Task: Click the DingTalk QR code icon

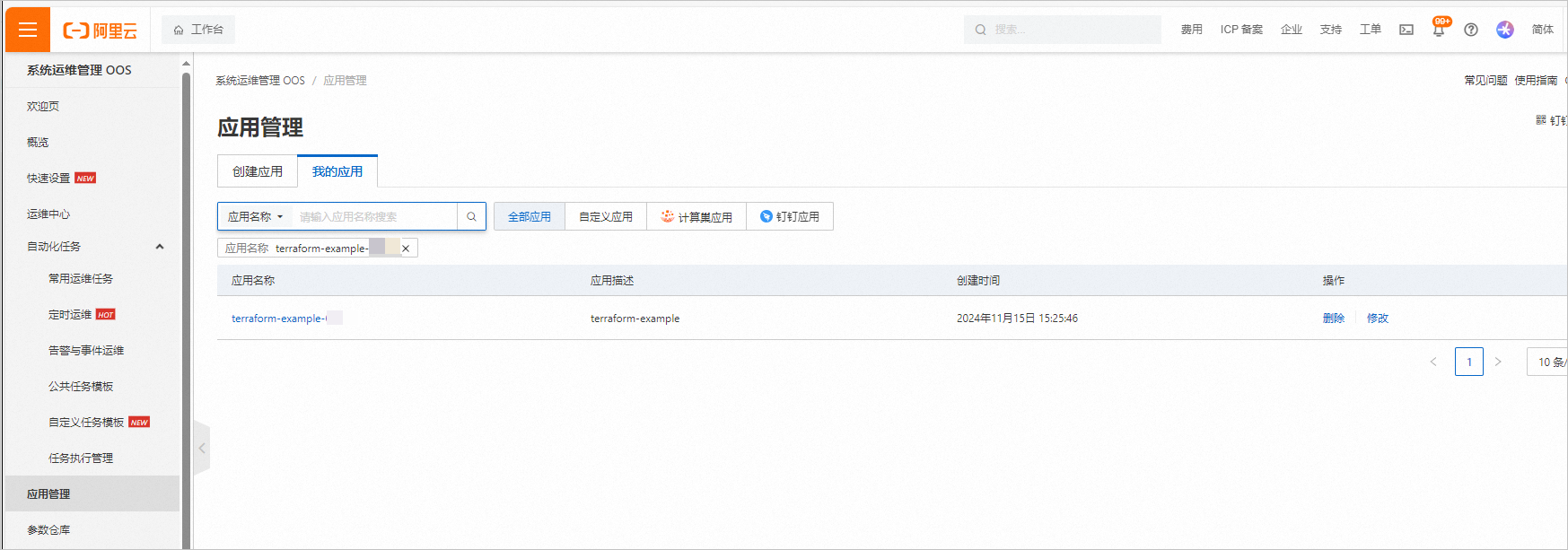Action: pyautogui.click(x=1541, y=120)
